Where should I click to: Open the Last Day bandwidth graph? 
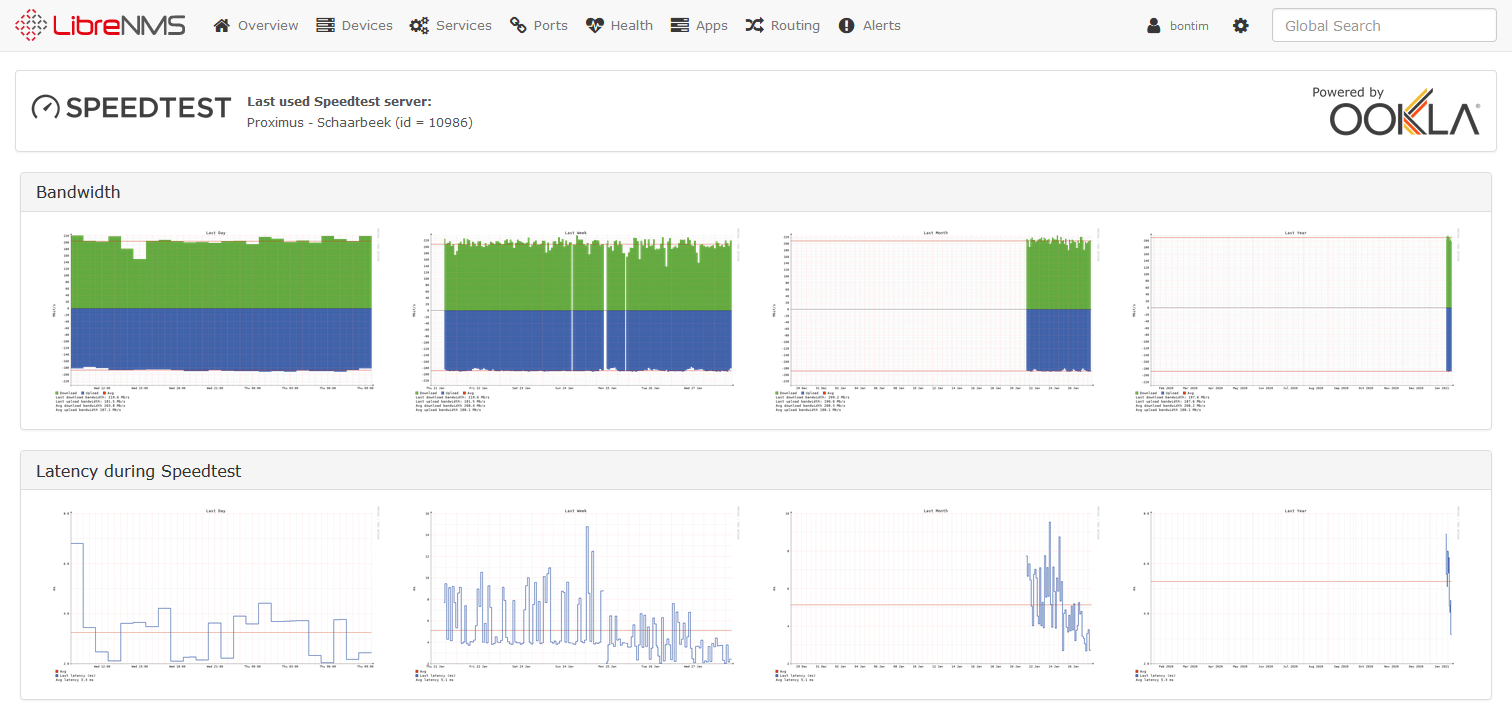coord(214,320)
